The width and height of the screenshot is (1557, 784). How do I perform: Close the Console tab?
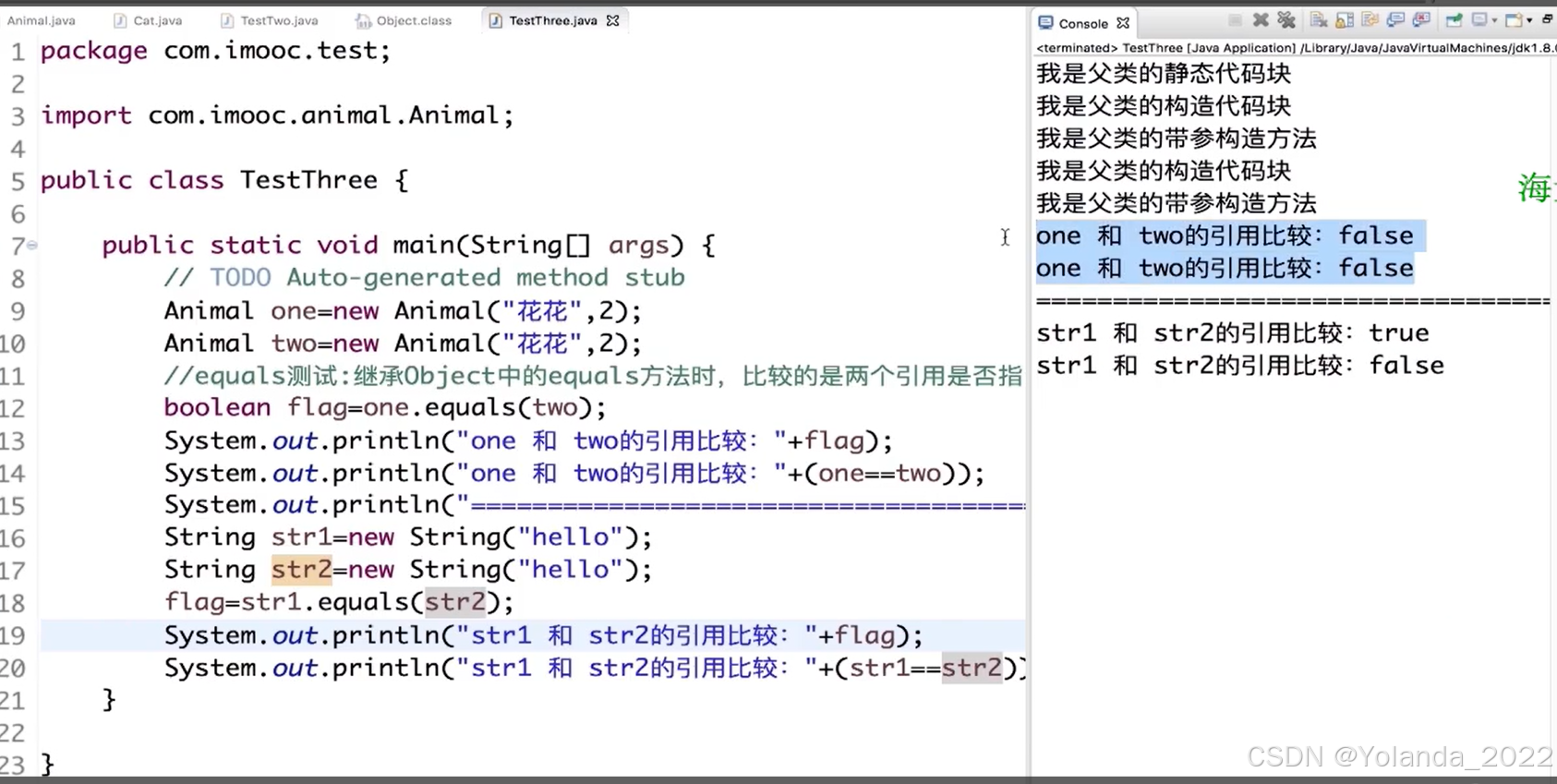[x=1123, y=23]
